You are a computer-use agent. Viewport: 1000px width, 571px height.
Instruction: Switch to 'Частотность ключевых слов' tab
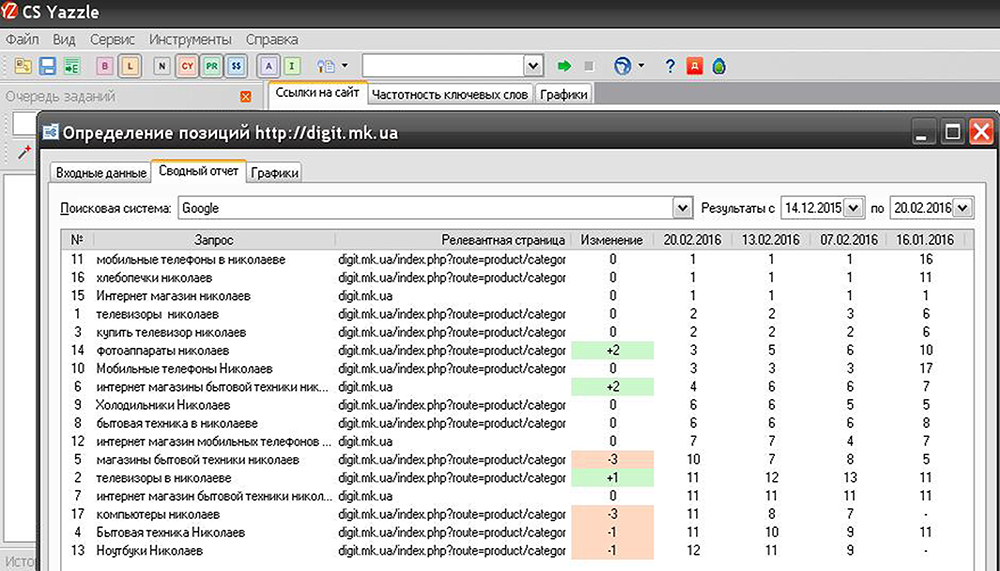[x=449, y=95]
